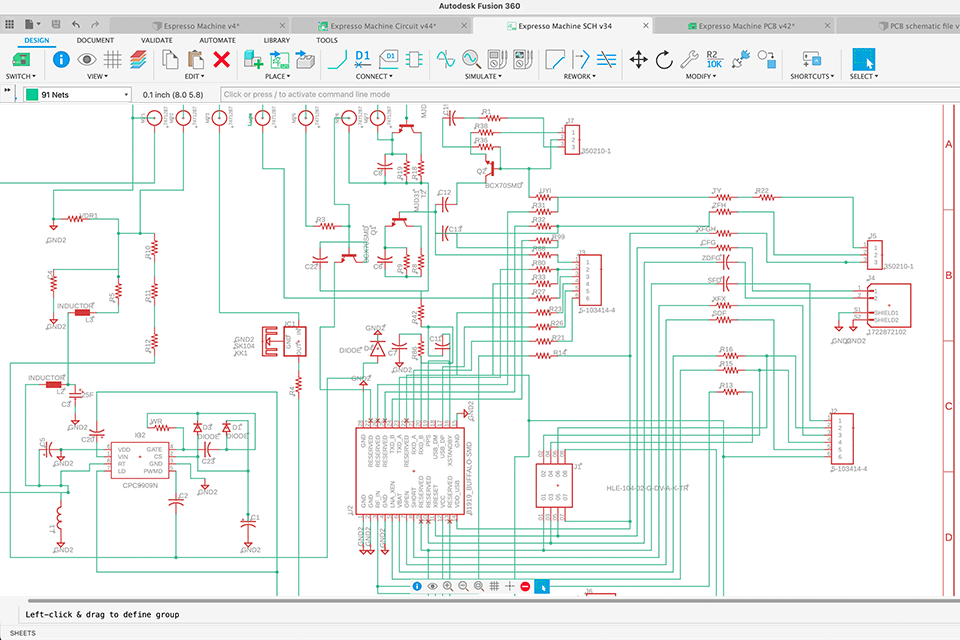Viewport: 960px width, 640px height.
Task: Expand the CONNECT dropdown menu
Action: click(x=374, y=77)
